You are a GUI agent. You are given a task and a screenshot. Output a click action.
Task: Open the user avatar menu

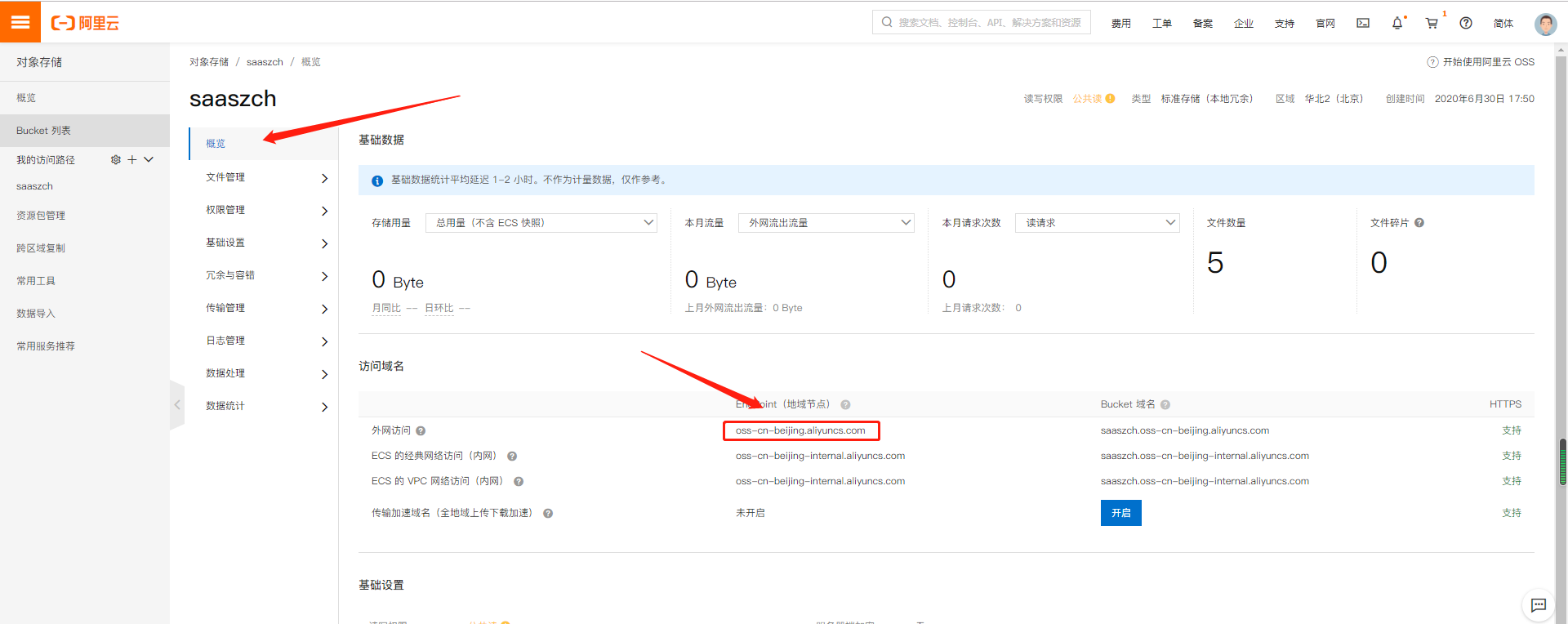click(1545, 24)
